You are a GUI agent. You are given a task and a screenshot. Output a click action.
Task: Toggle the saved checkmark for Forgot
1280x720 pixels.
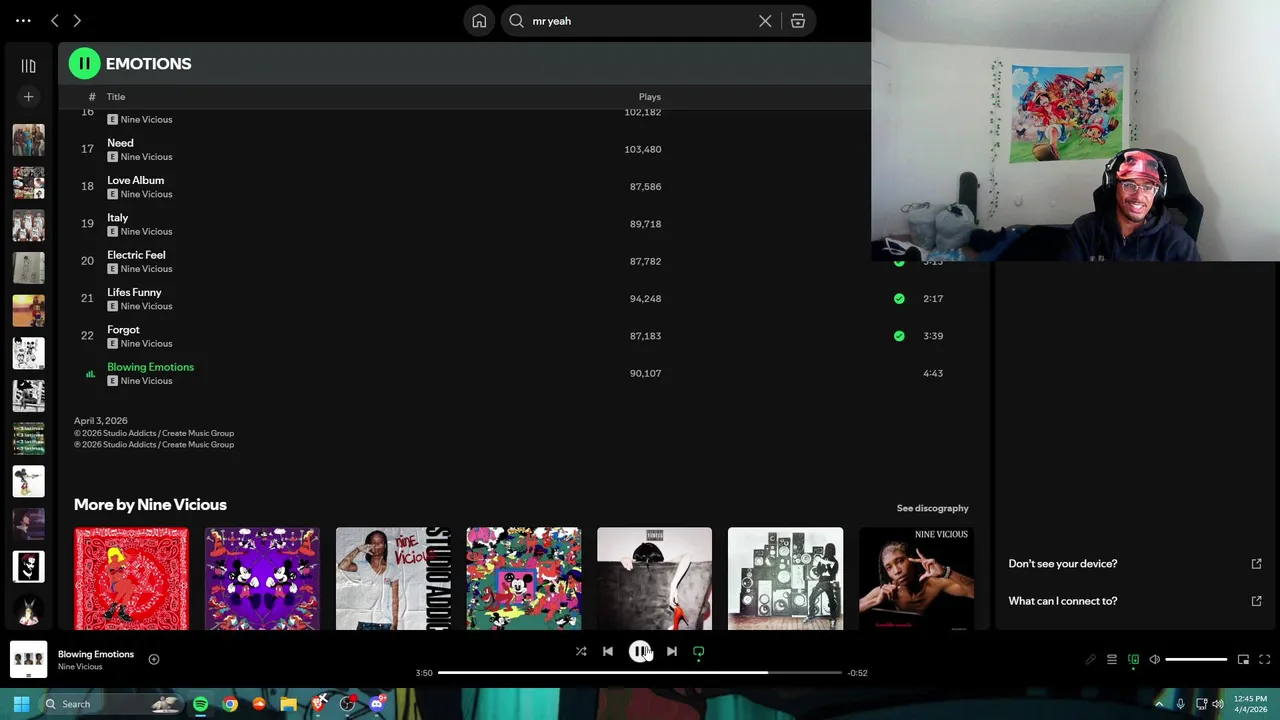(x=899, y=336)
